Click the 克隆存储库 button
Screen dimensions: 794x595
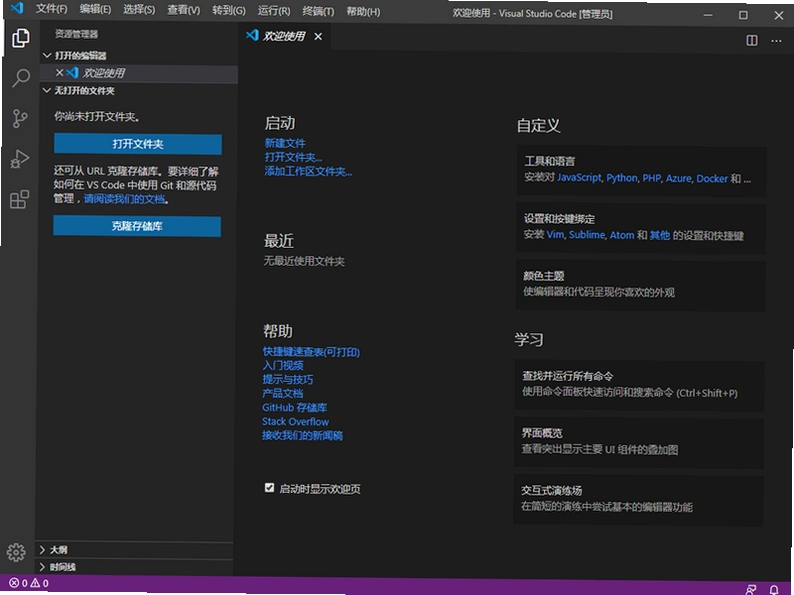click(137, 226)
